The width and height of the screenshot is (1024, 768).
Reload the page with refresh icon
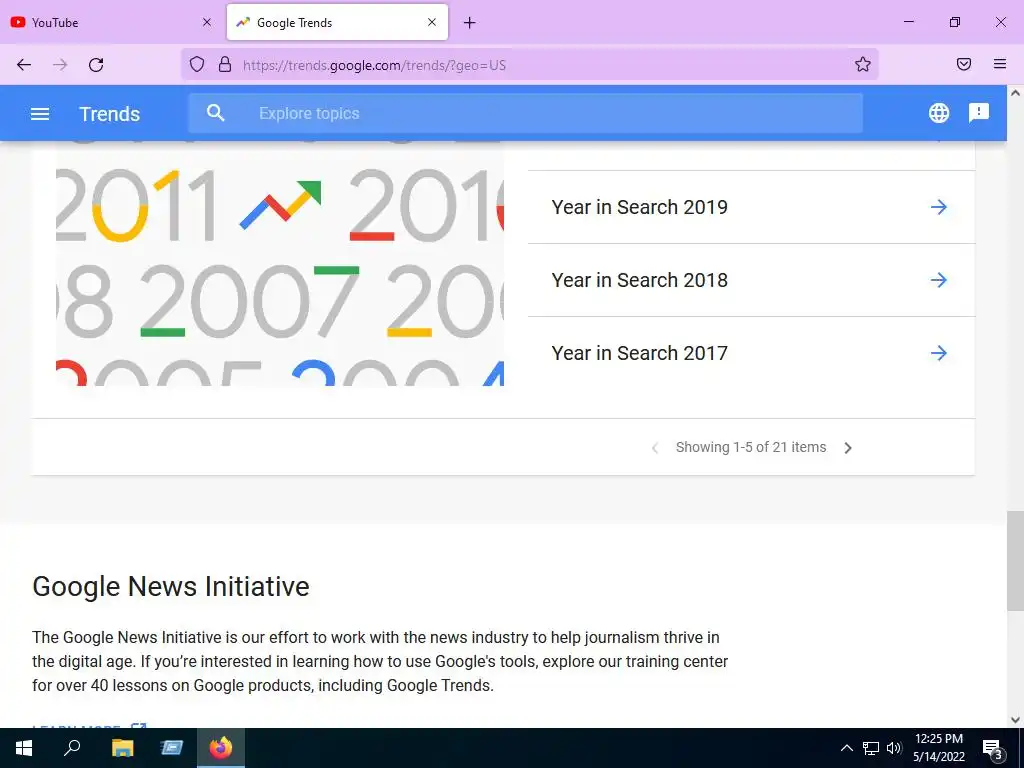pos(96,64)
